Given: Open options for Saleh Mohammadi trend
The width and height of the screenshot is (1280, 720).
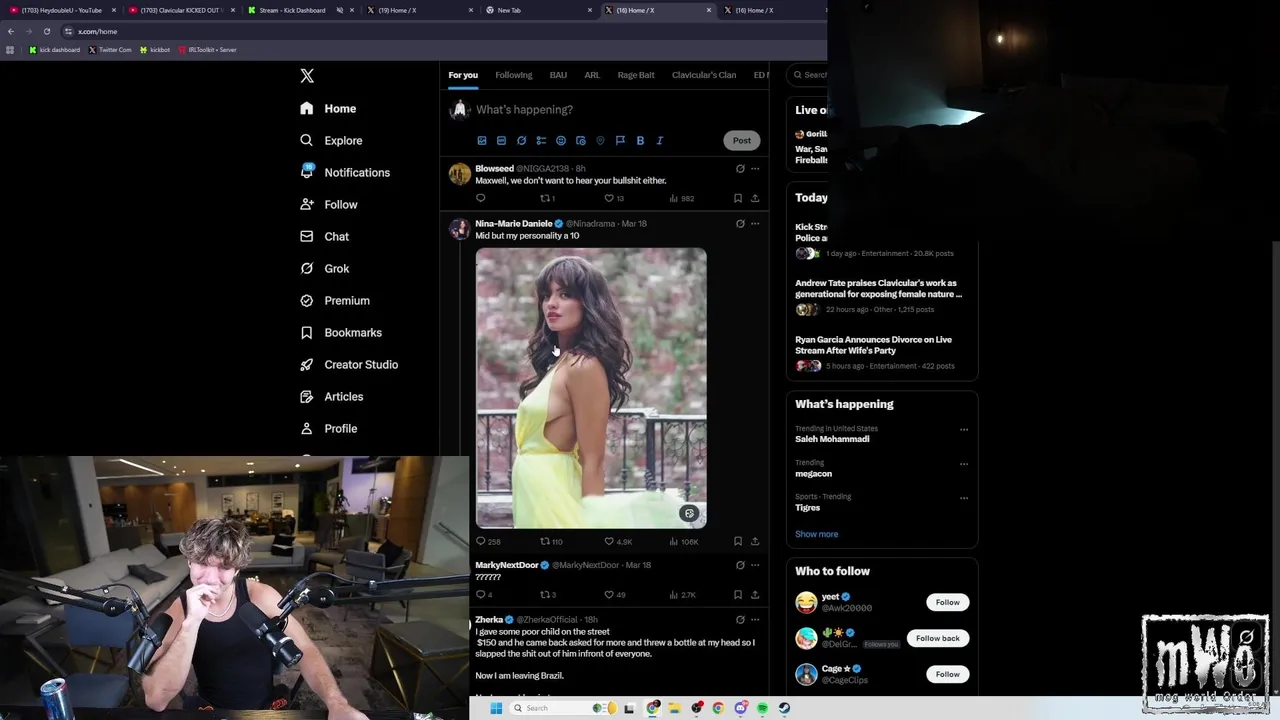Looking at the screenshot, I should pyautogui.click(x=964, y=430).
